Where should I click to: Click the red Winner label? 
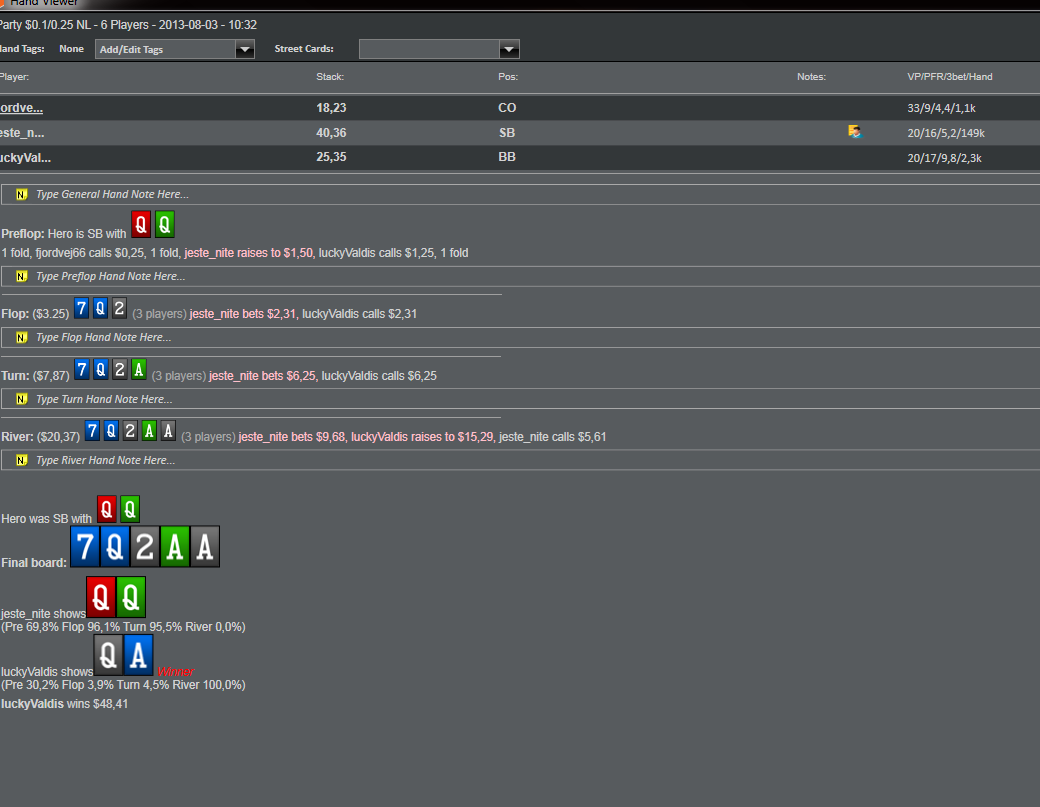(x=176, y=672)
